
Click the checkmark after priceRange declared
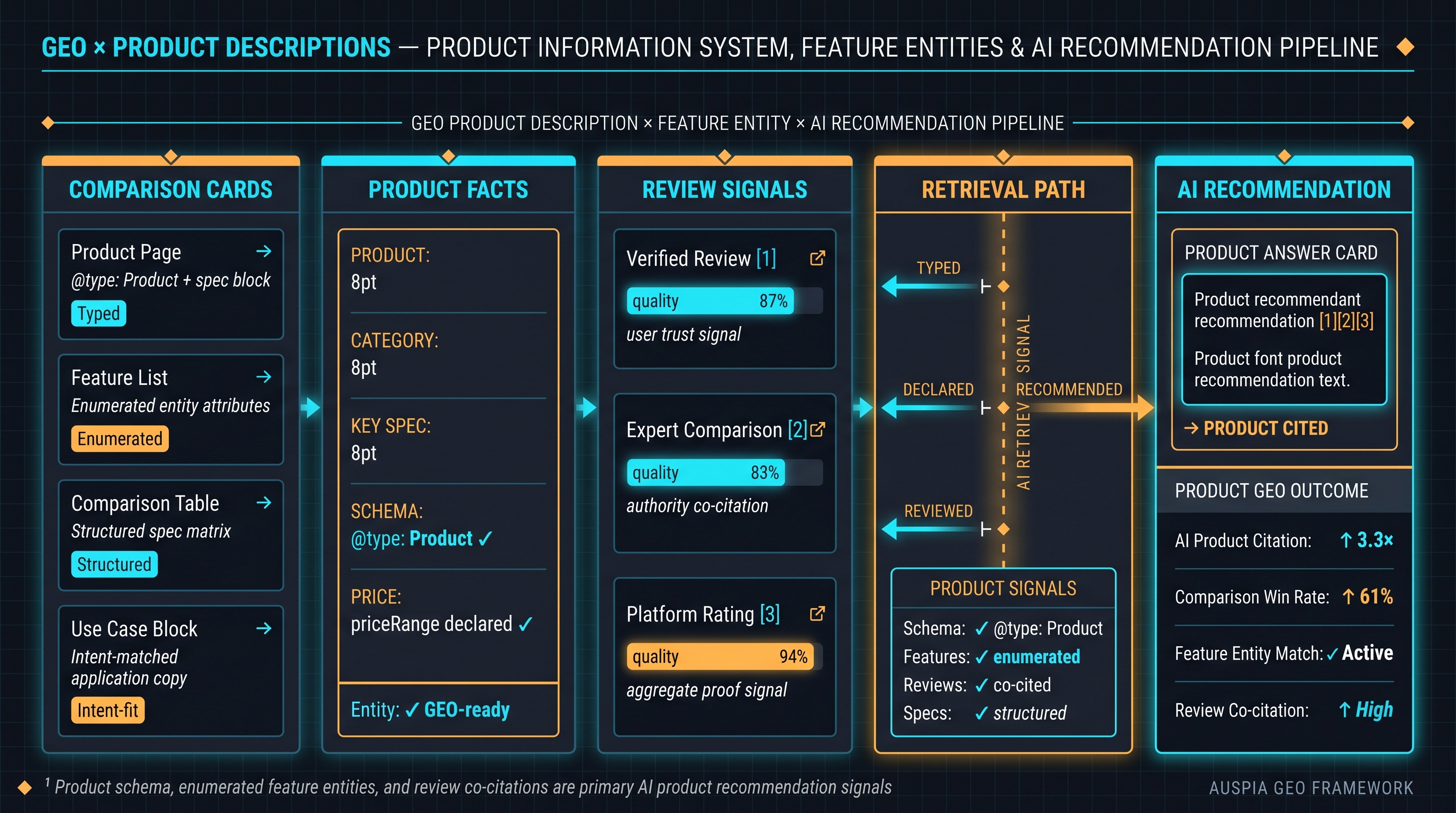coord(525,624)
